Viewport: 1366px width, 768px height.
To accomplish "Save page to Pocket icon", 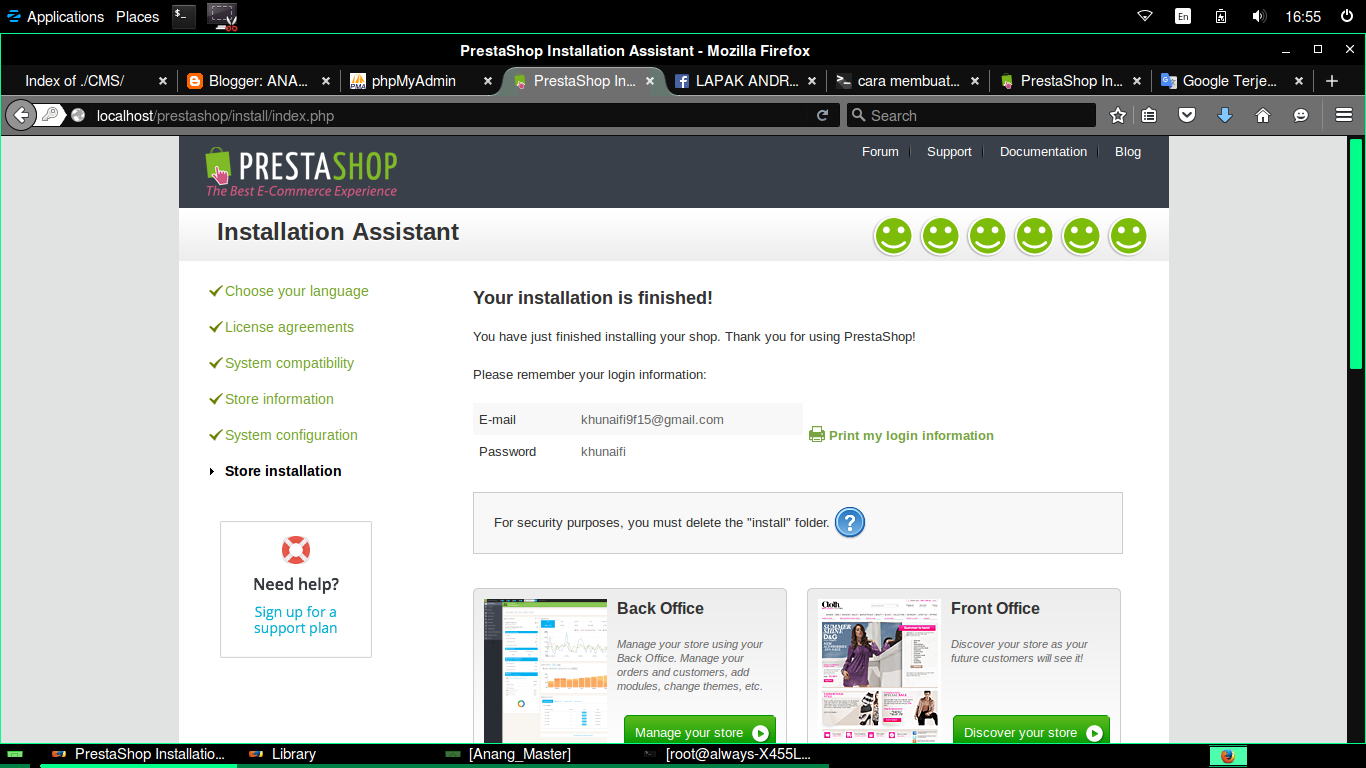I will [1186, 115].
